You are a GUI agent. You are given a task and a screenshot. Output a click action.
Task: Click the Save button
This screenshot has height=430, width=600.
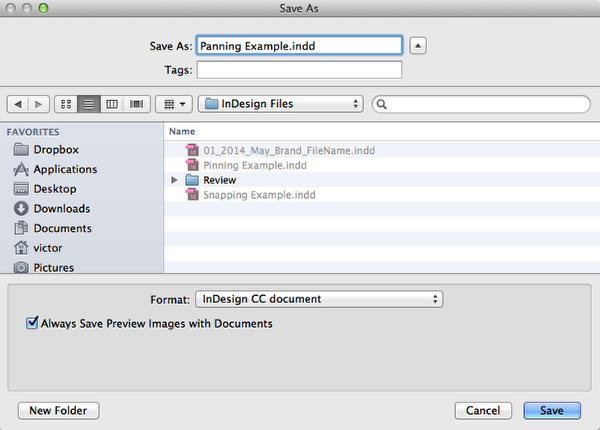tap(552, 410)
